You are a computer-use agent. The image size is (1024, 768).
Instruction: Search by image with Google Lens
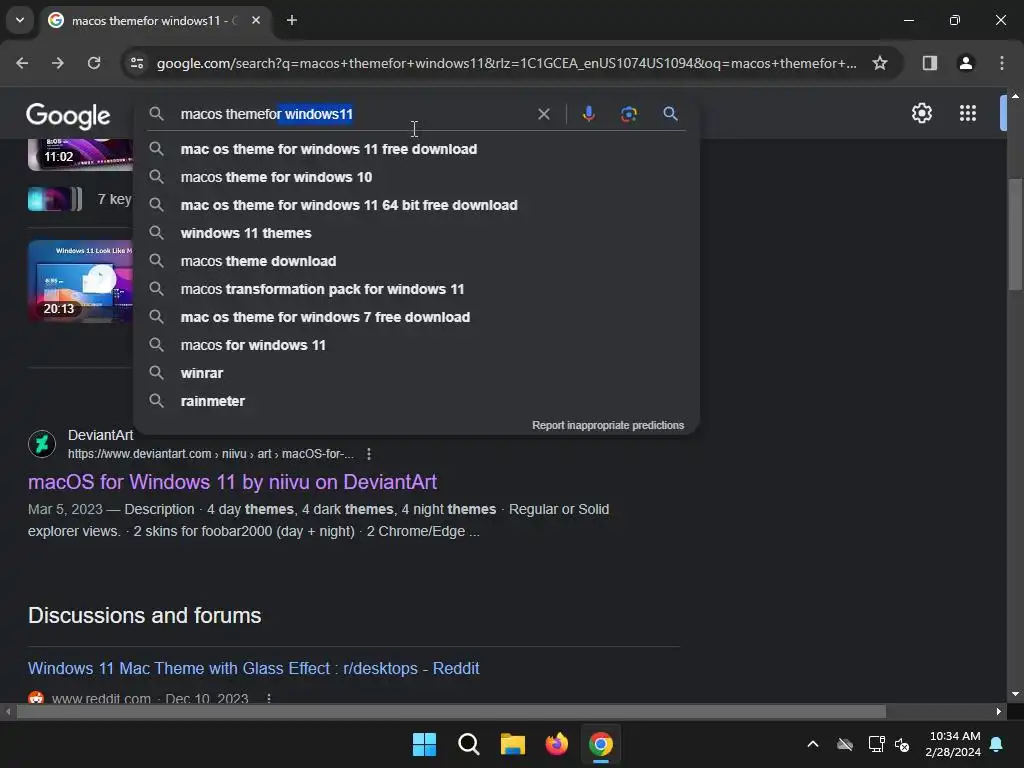[x=628, y=114]
